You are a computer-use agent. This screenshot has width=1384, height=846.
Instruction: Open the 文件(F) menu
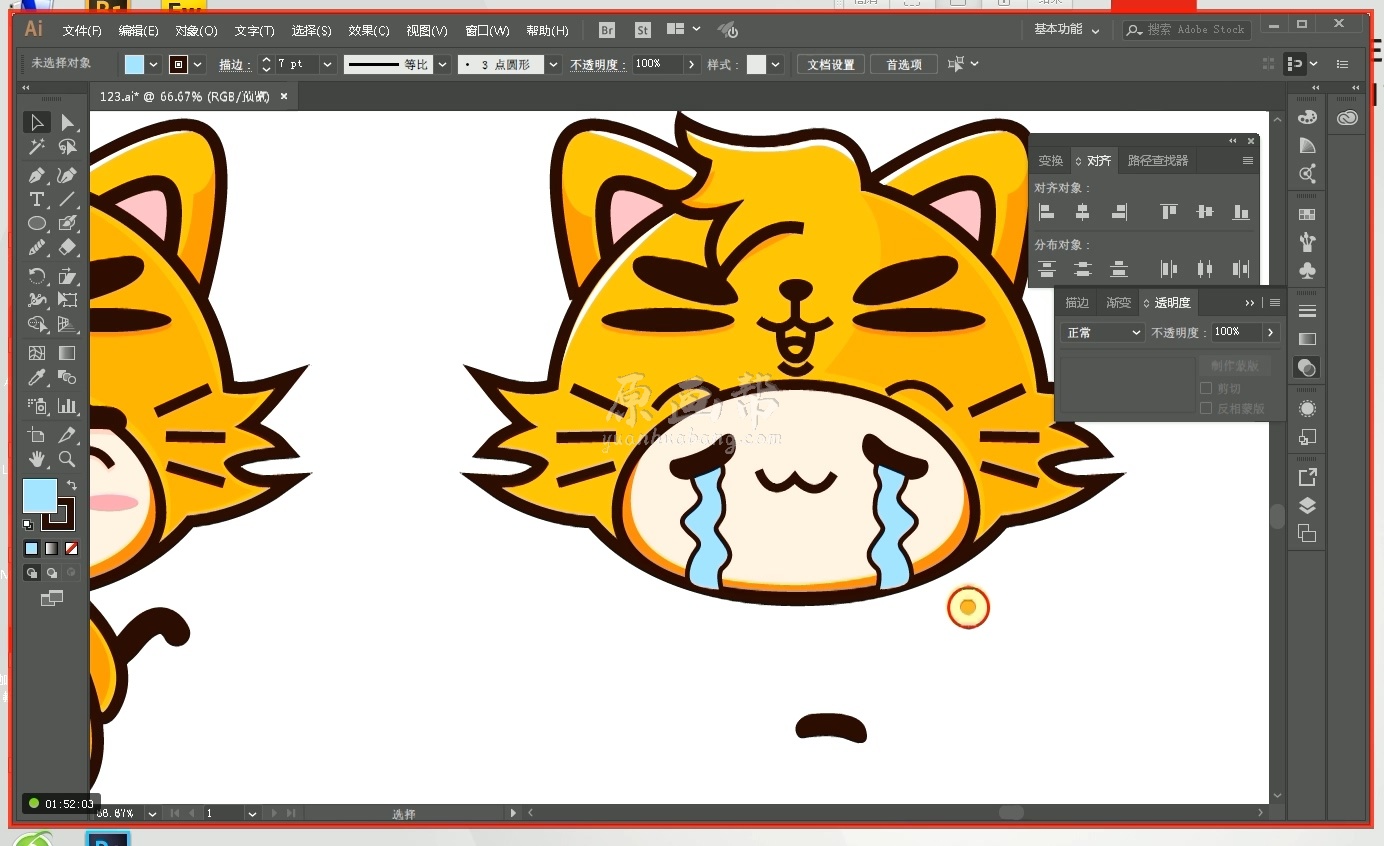(82, 31)
